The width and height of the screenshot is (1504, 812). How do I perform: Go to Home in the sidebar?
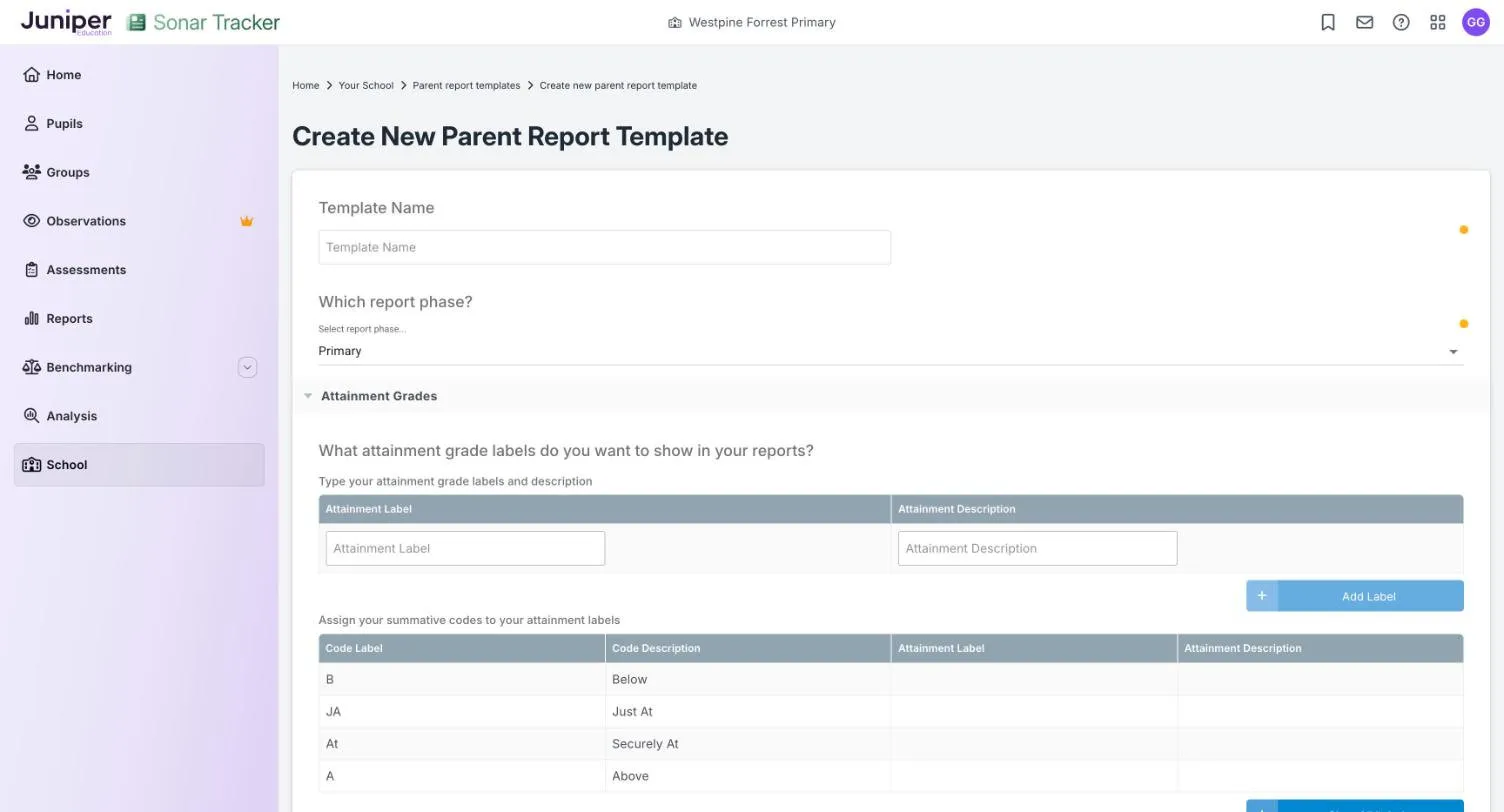pyautogui.click(x=139, y=75)
